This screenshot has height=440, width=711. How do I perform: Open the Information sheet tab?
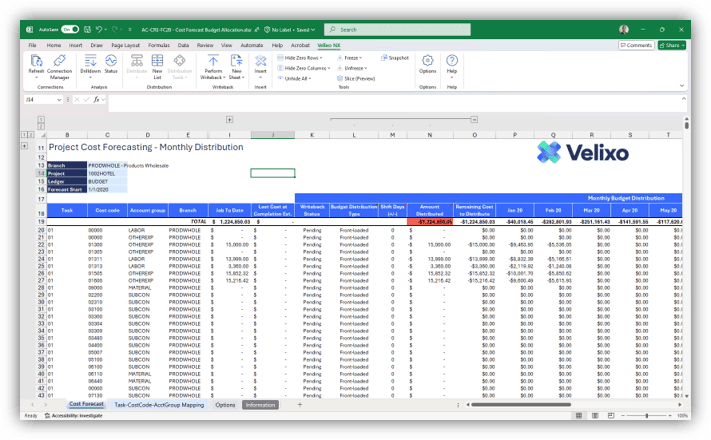(x=260, y=405)
